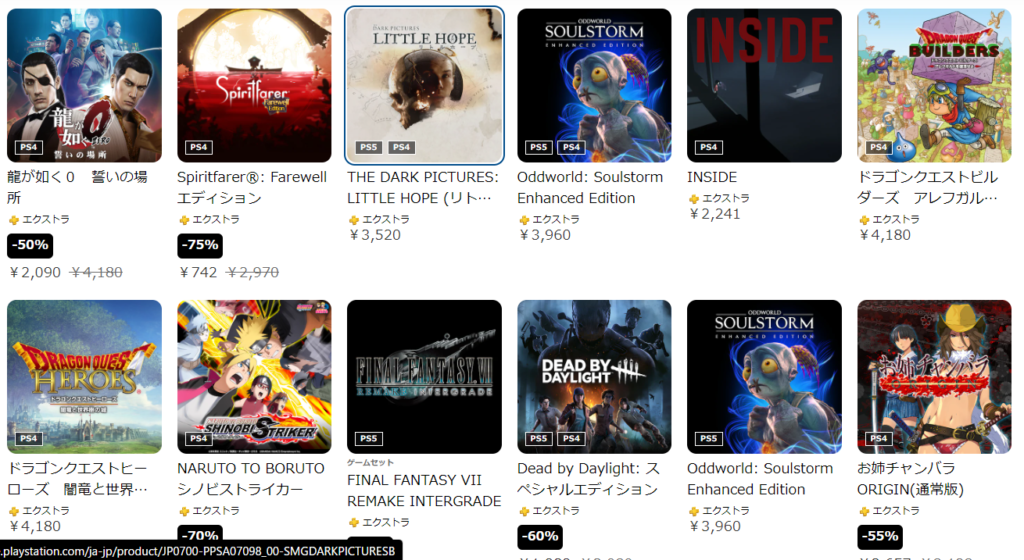This screenshot has width=1024, height=560.
Task: Open Oddworld Soulstorm Enhanced Edition title, top row
Action: click(590, 187)
